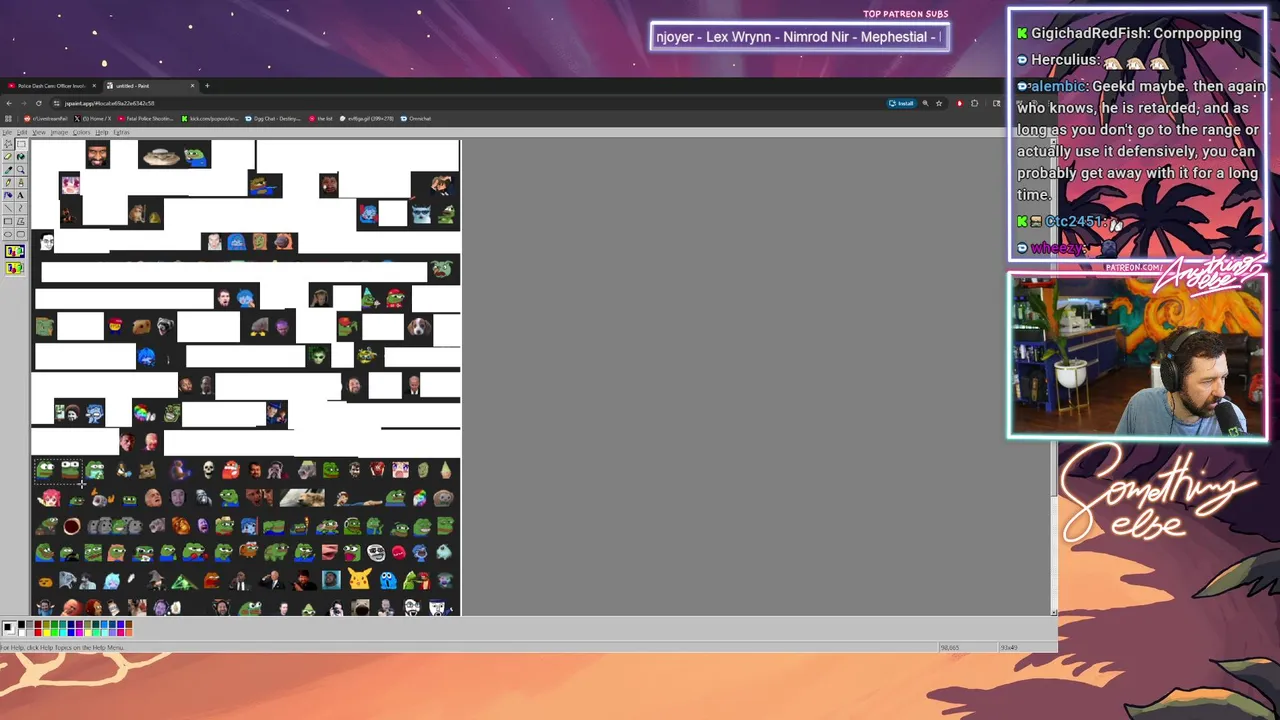The width and height of the screenshot is (1280, 720).
Task: Open the Home / X bookmark
Action: [x=93, y=118]
